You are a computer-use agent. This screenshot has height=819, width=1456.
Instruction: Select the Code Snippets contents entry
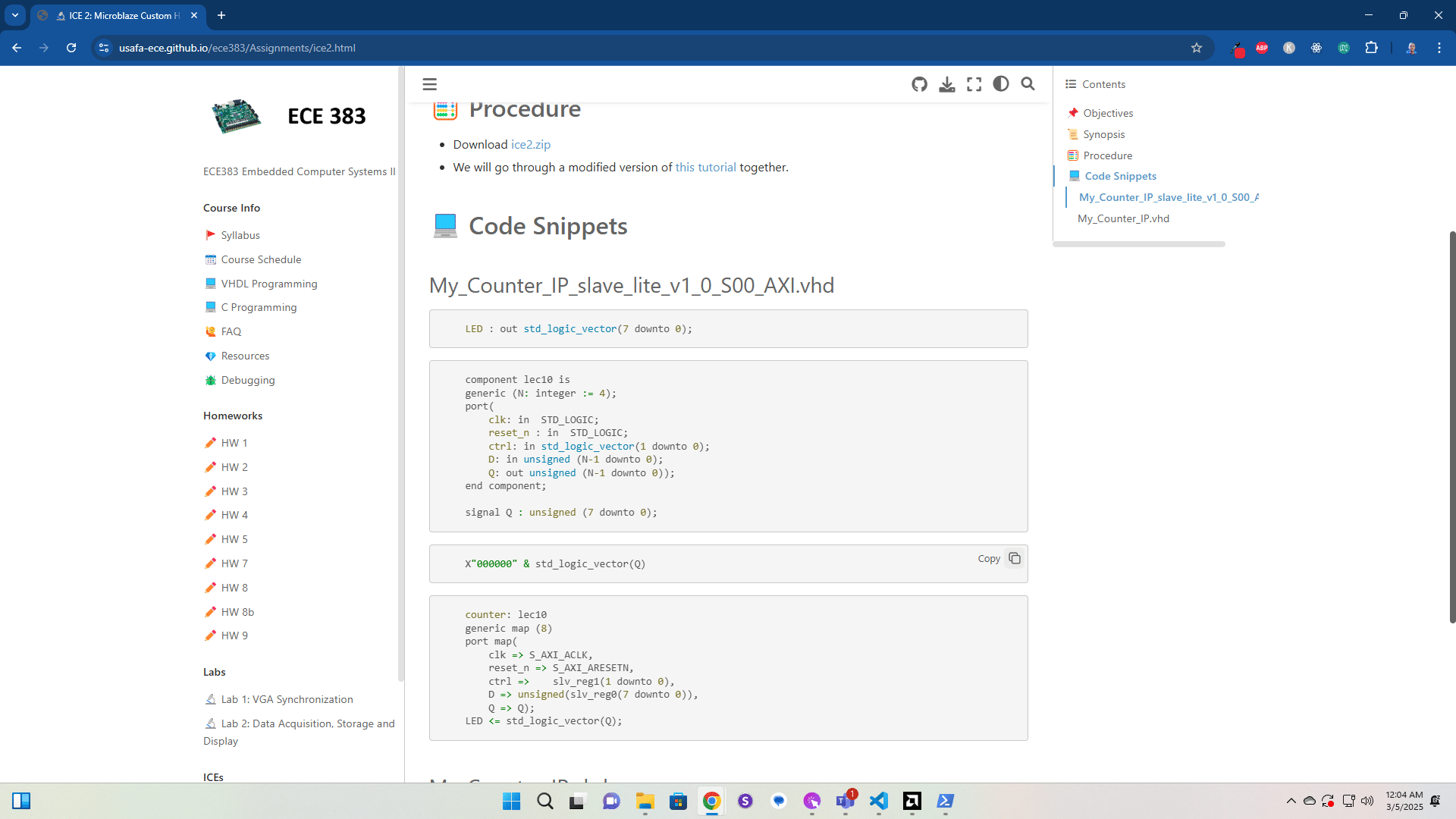[x=1120, y=176]
